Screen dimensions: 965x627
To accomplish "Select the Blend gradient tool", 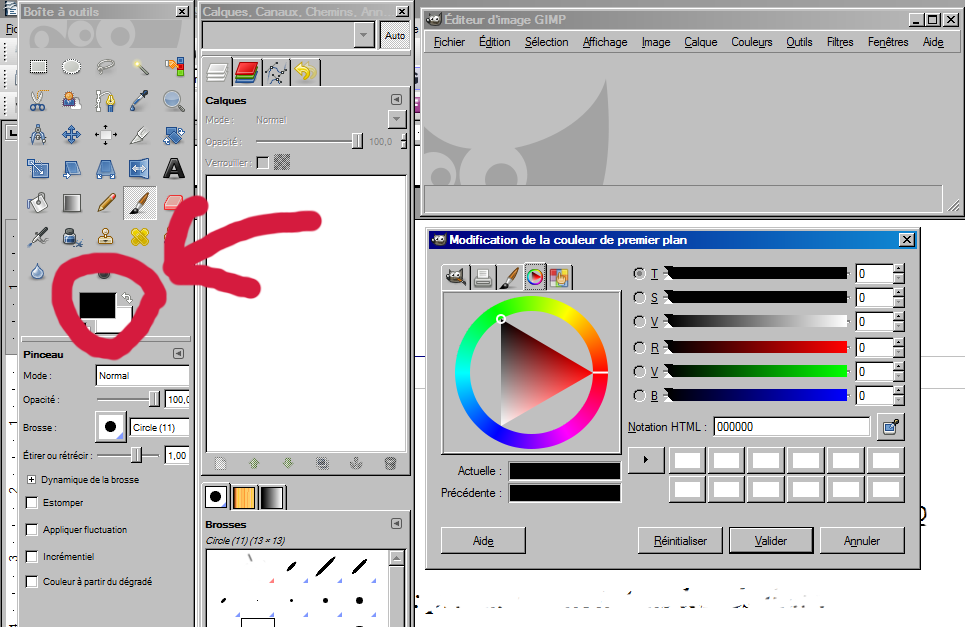I will [x=71, y=202].
